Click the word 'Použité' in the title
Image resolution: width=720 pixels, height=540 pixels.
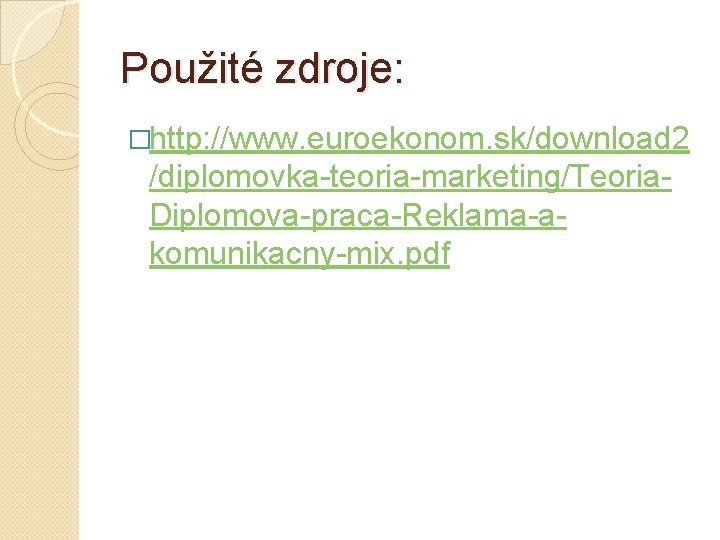point(192,68)
